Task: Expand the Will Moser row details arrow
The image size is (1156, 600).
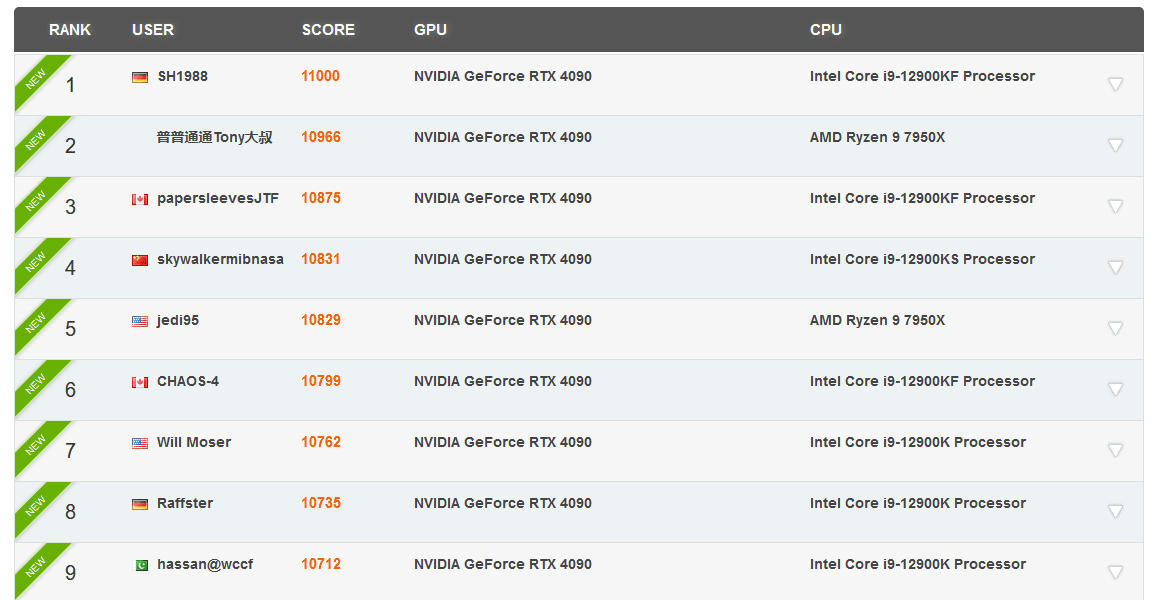Action: (x=1115, y=450)
